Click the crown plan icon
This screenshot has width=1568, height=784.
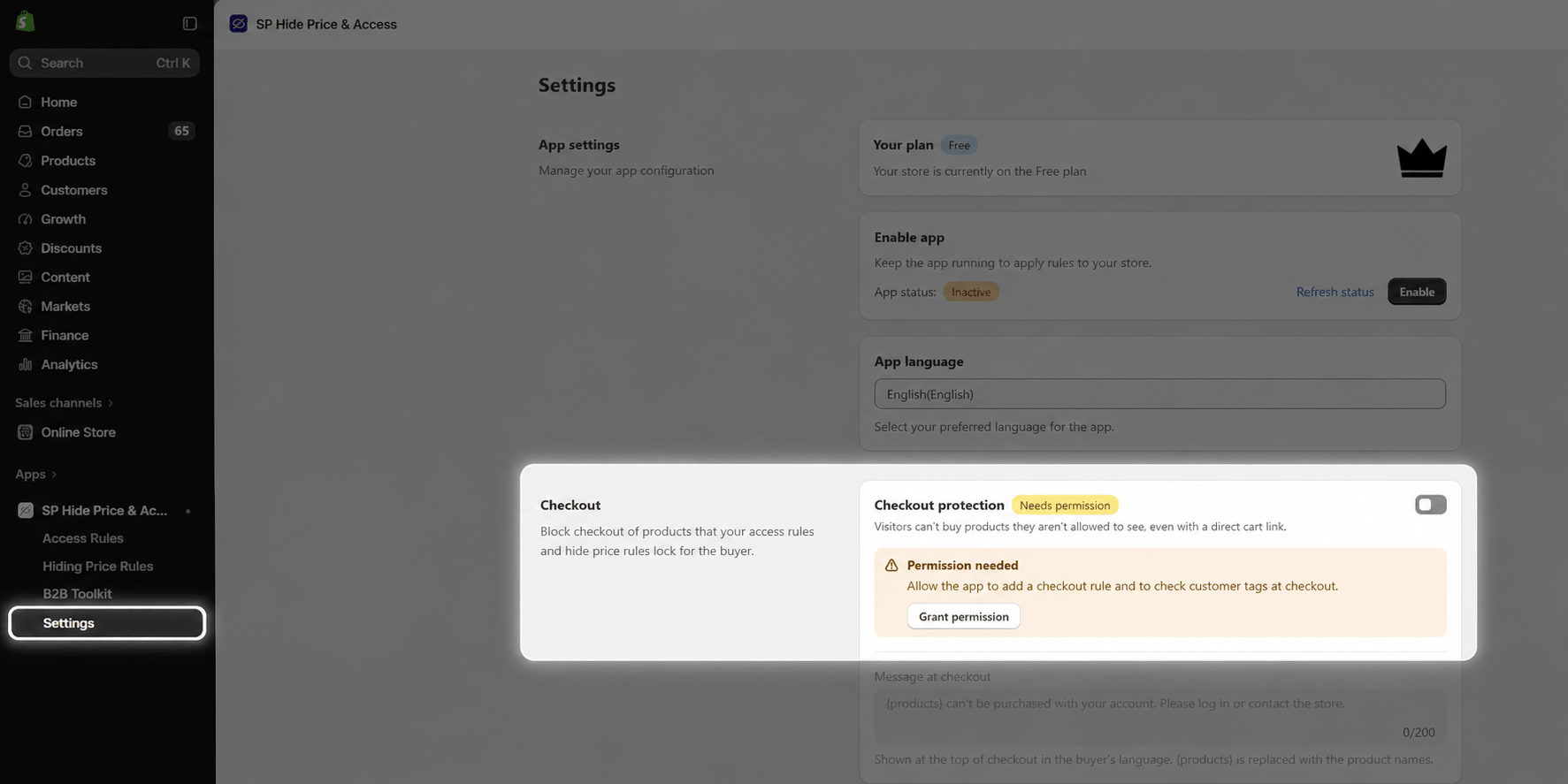[x=1421, y=158]
